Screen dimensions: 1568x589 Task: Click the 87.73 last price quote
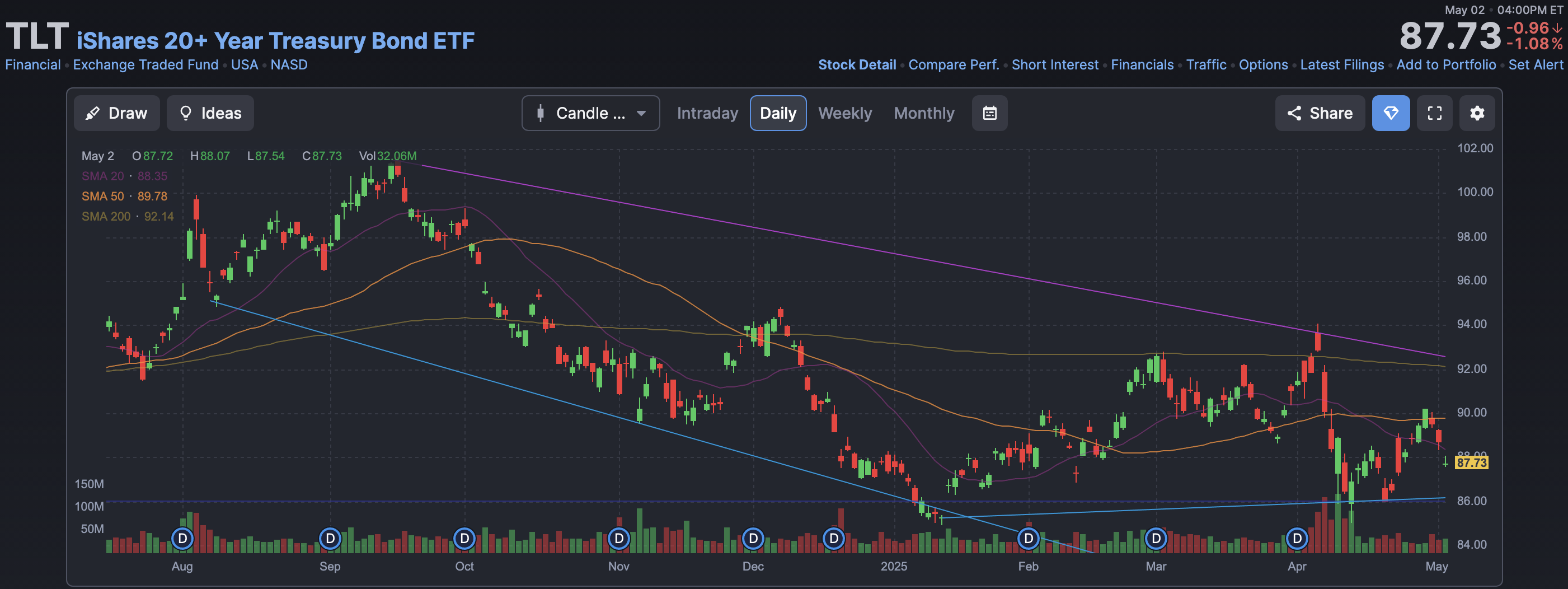point(1450,36)
